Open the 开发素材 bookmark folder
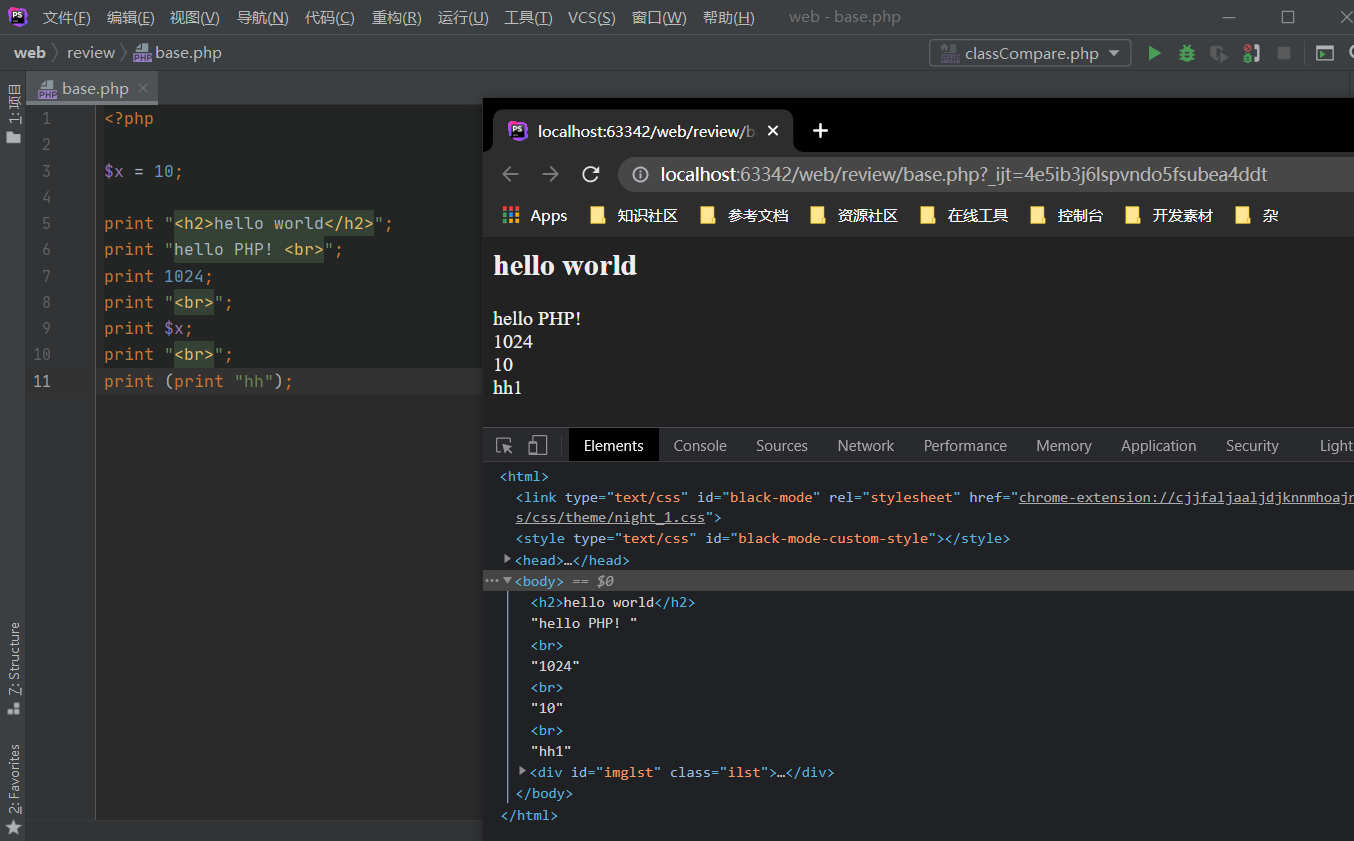Image resolution: width=1354 pixels, height=841 pixels. [1169, 215]
